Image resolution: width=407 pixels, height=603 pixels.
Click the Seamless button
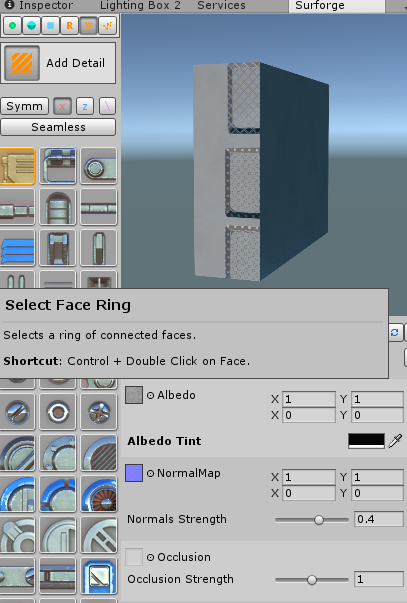(58, 127)
